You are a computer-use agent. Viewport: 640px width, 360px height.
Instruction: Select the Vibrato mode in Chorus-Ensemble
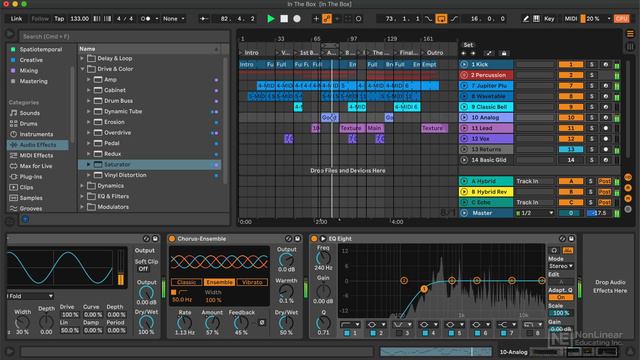[252, 282]
